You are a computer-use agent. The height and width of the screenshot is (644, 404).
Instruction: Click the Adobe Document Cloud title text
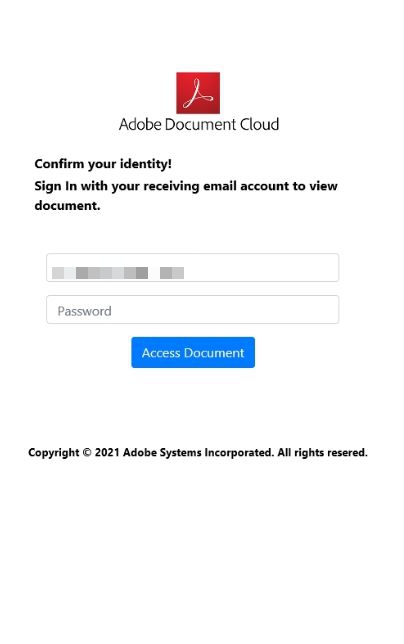pyautogui.click(x=199, y=124)
